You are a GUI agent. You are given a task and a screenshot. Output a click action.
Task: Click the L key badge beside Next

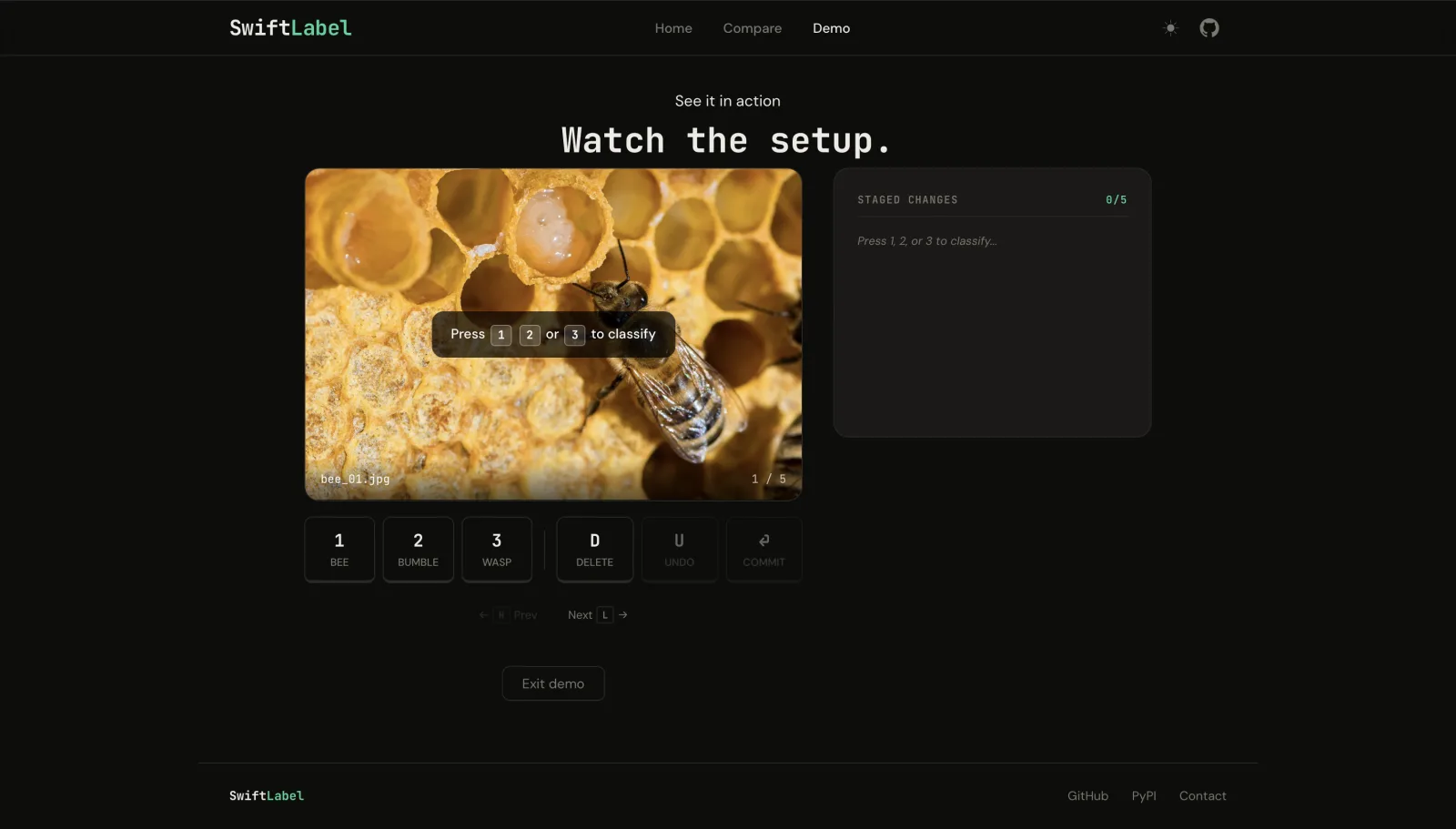[x=605, y=615]
